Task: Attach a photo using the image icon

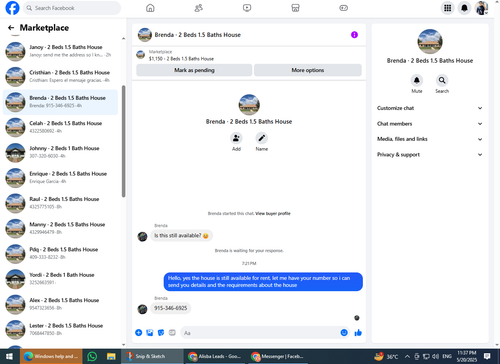Action: click(x=150, y=333)
